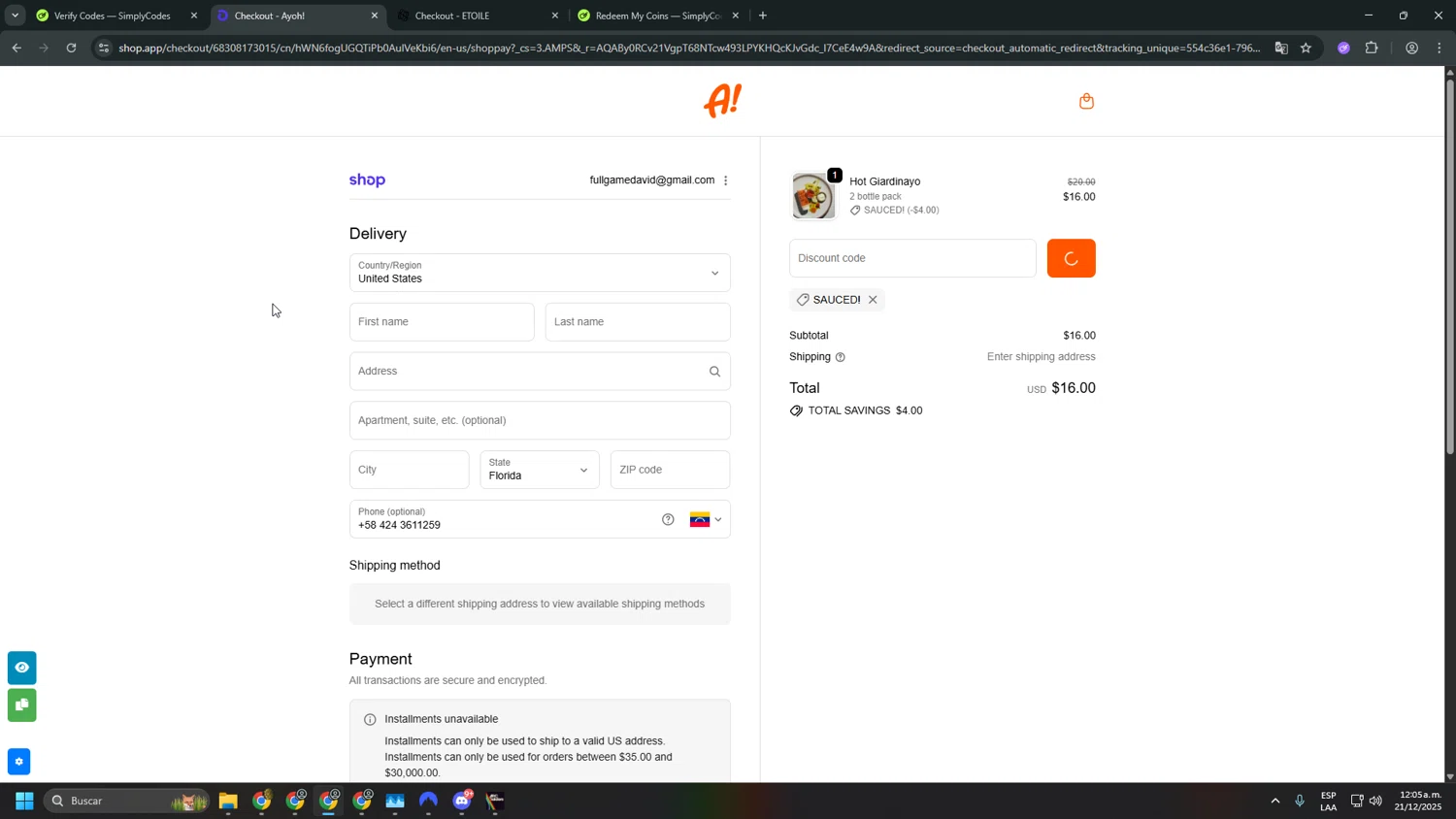Image resolution: width=1456 pixels, height=819 pixels.
Task: Open the Chrome three-dot menu
Action: click(x=1439, y=48)
